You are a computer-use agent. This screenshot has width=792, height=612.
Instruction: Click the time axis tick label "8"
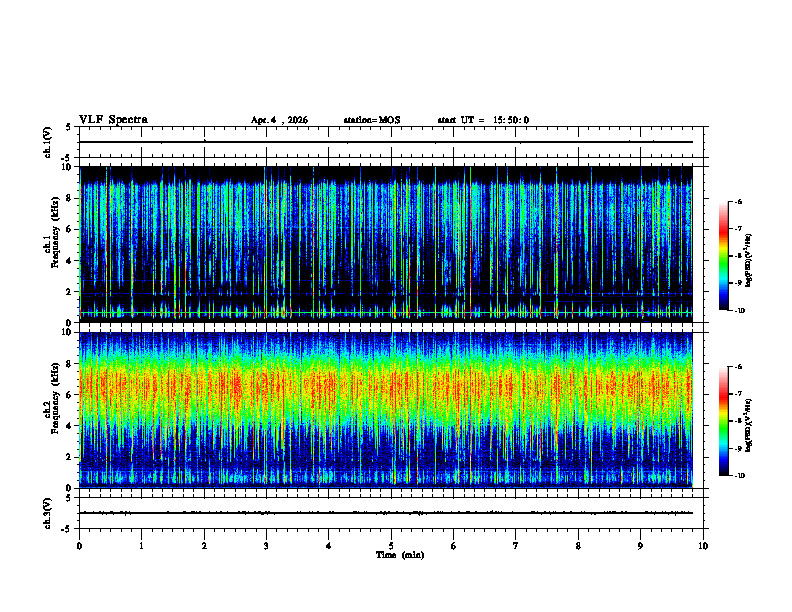point(578,546)
